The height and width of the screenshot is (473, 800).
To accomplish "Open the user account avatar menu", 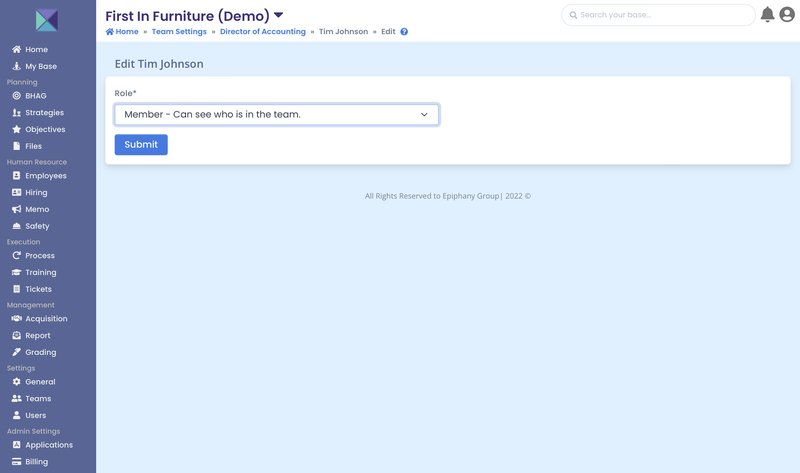I will (787, 14).
